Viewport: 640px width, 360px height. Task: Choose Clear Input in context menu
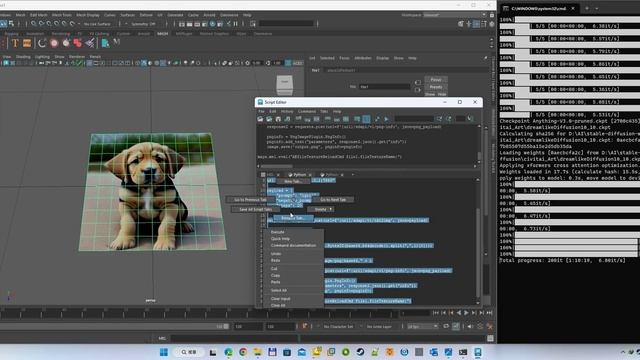point(280,299)
